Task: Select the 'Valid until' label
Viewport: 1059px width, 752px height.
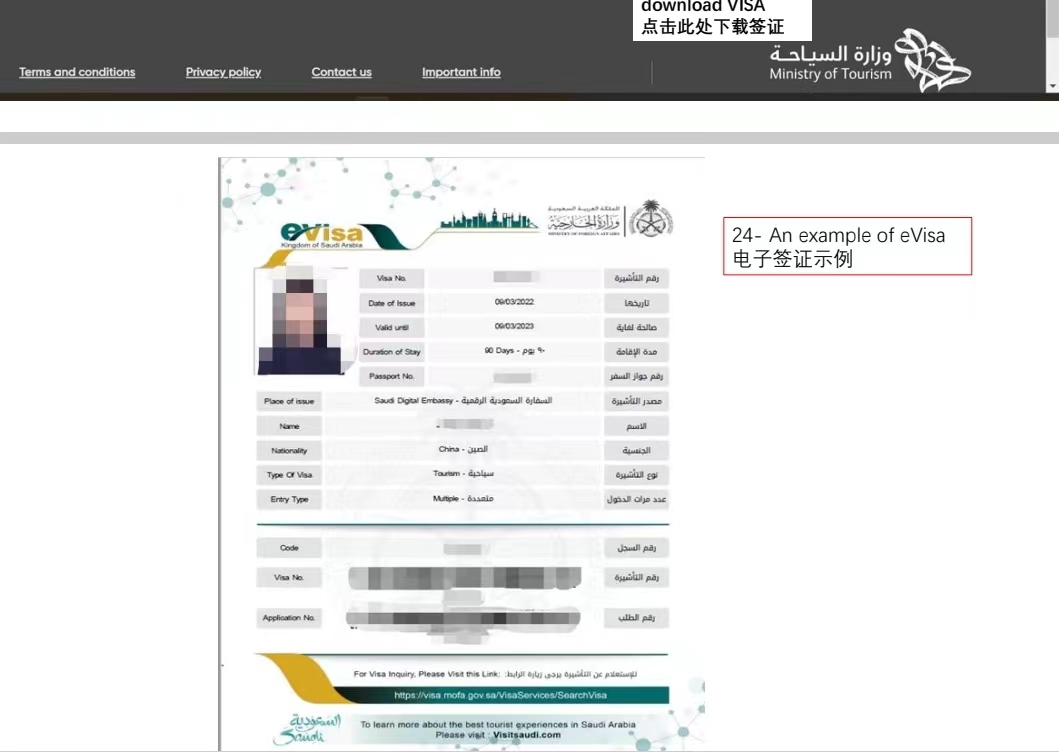Action: 392,328
